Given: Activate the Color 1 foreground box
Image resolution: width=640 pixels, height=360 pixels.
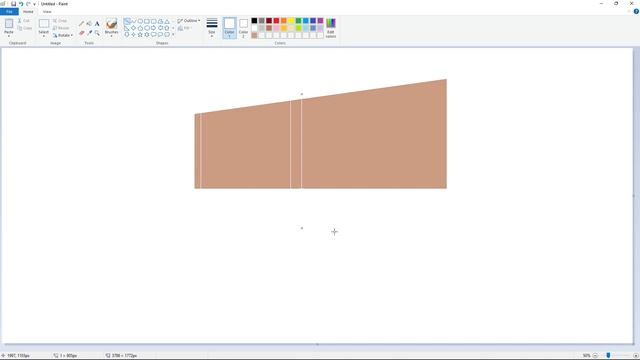Looking at the screenshot, I should pos(229,28).
